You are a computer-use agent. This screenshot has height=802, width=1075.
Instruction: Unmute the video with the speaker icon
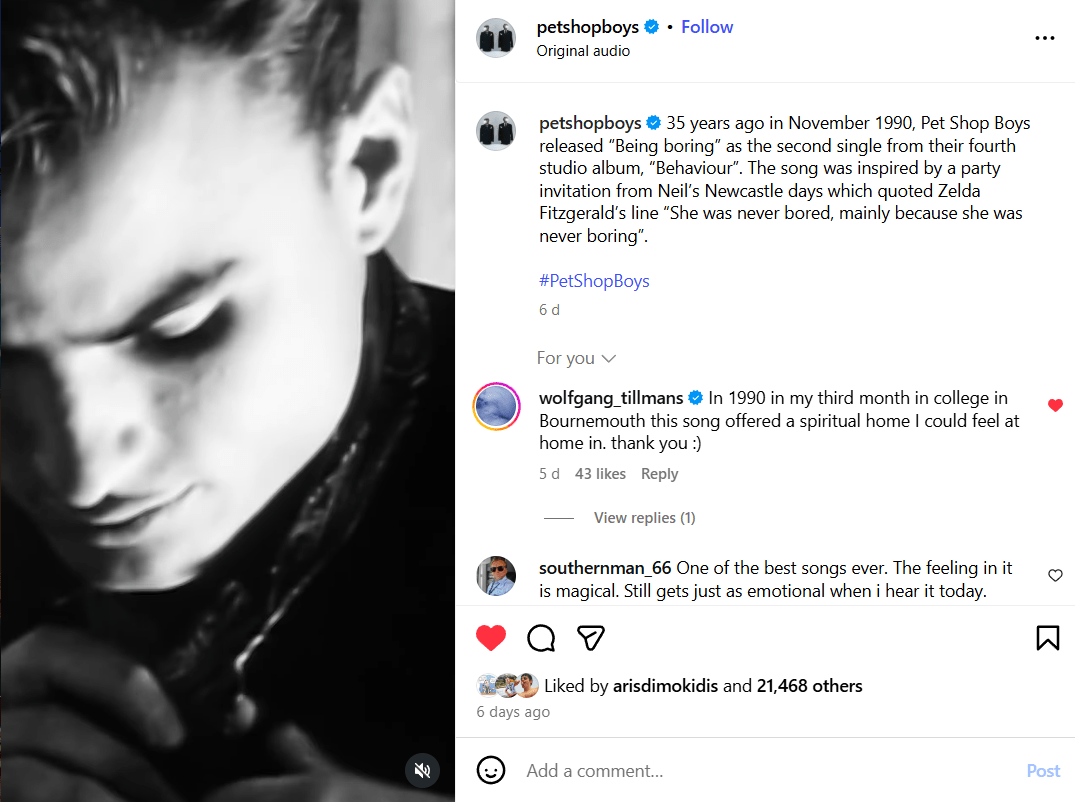(423, 770)
